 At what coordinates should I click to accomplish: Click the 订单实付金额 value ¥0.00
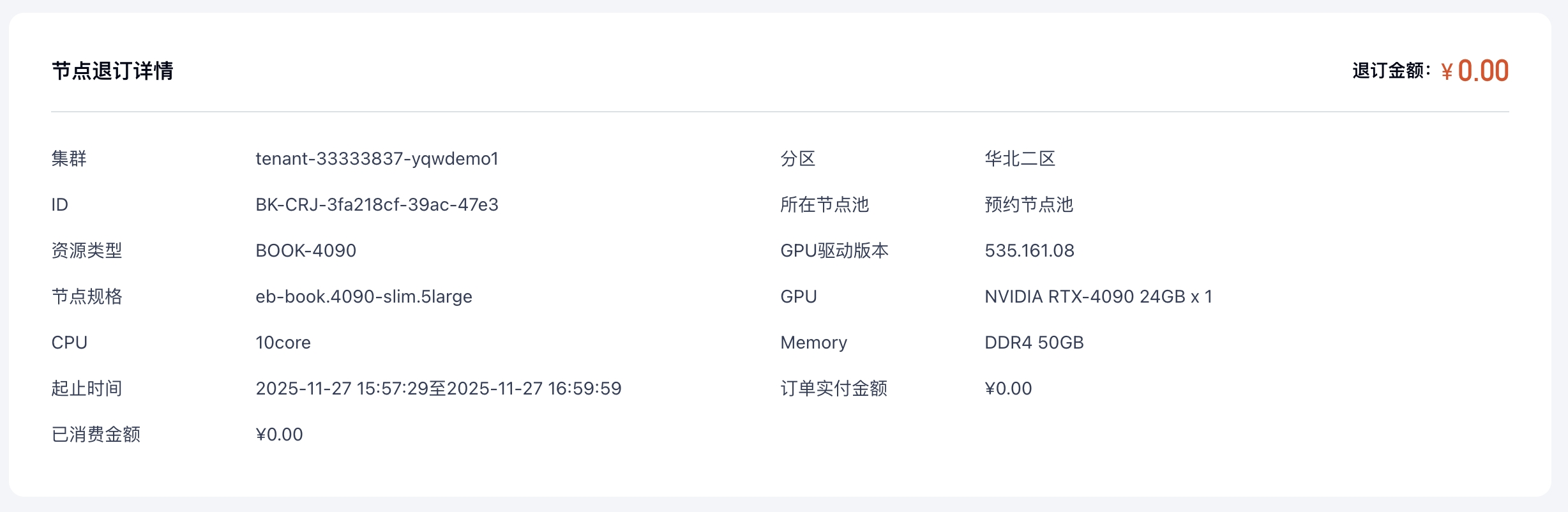(x=1008, y=389)
